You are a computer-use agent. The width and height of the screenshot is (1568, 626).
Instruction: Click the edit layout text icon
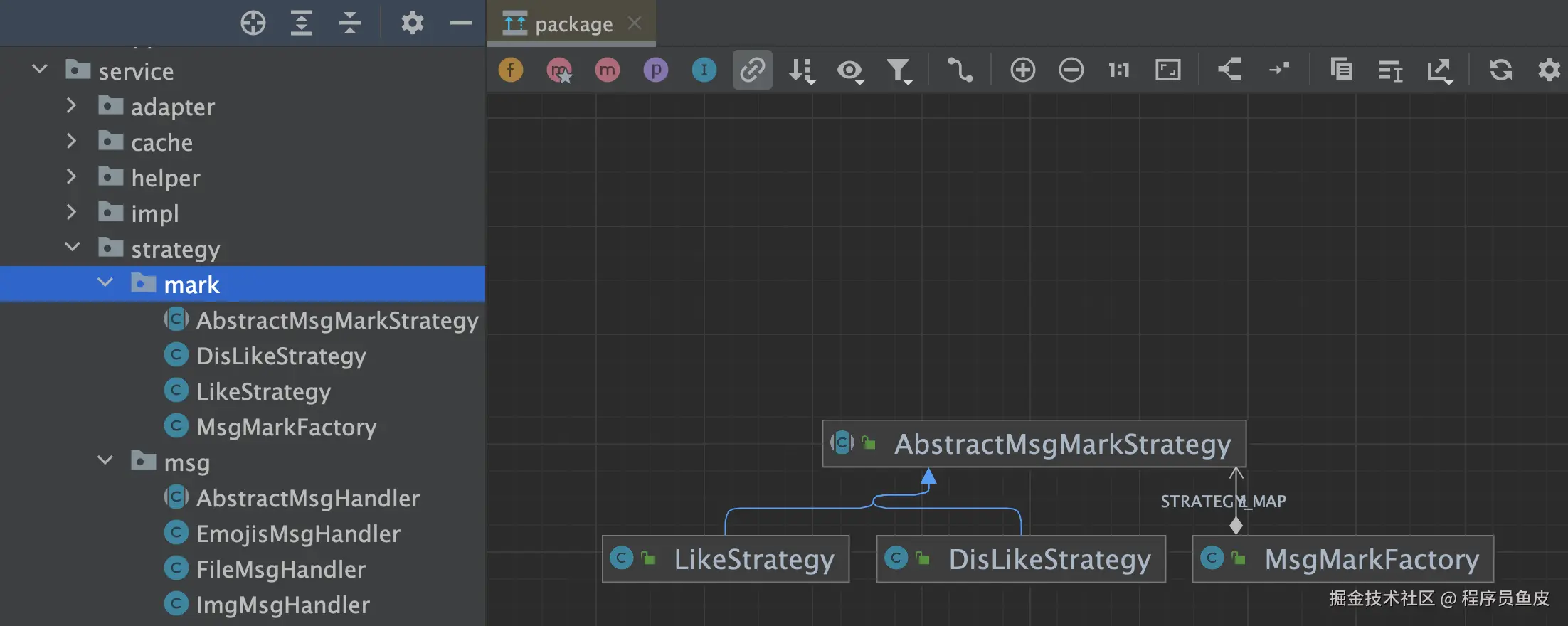[1390, 70]
